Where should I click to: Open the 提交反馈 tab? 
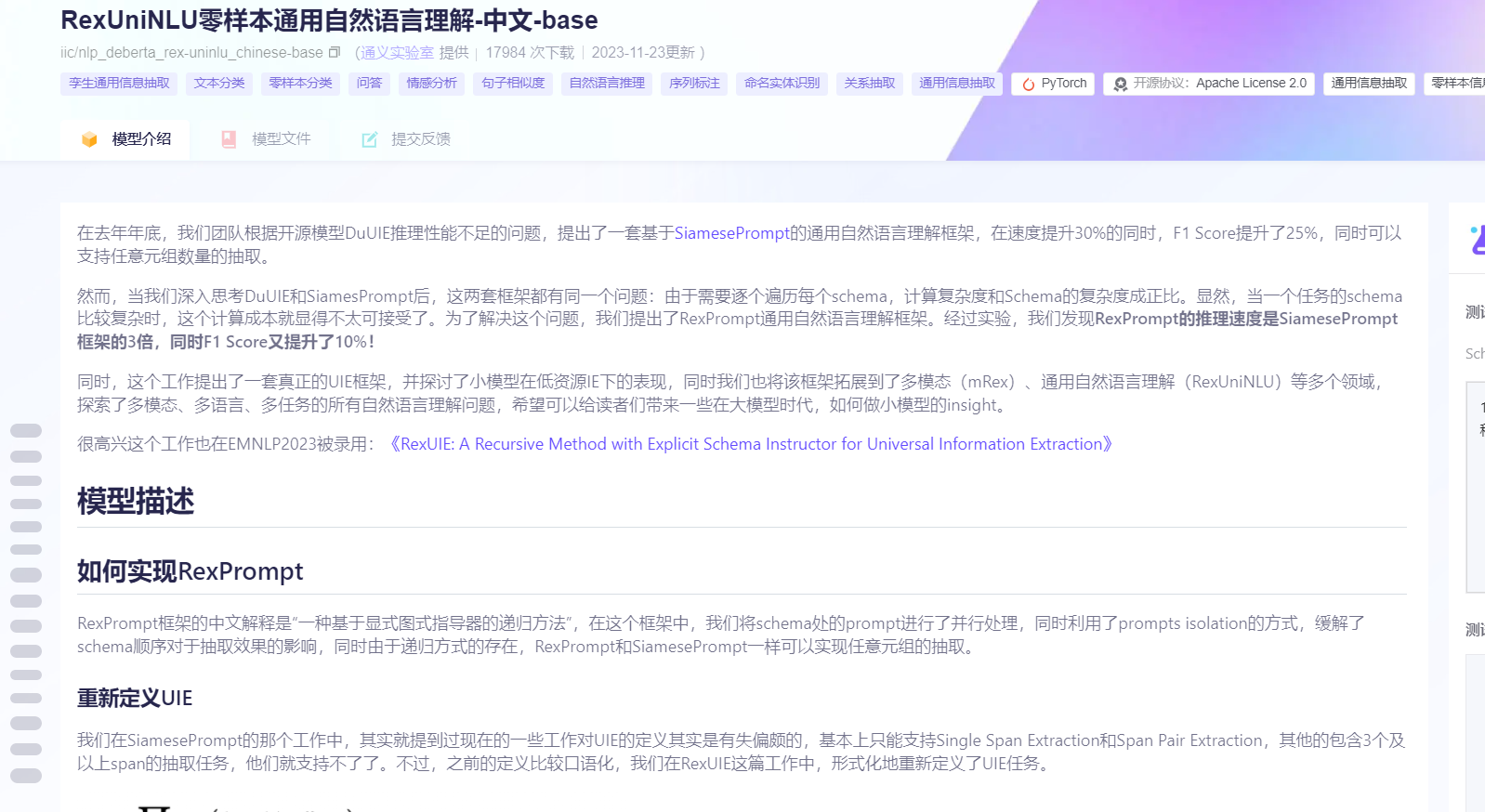pyautogui.click(x=406, y=139)
